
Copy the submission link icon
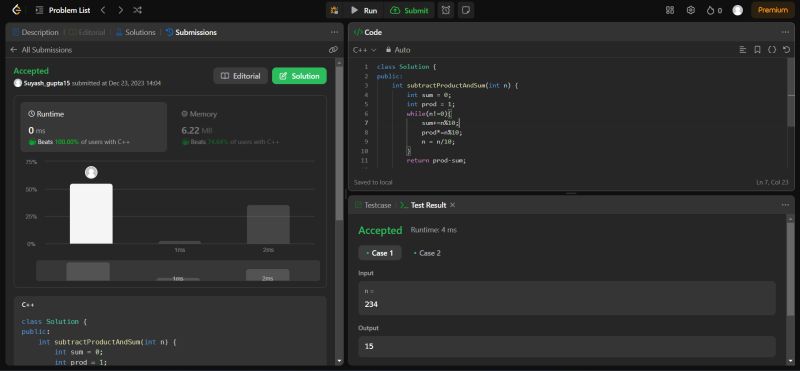tap(333, 50)
